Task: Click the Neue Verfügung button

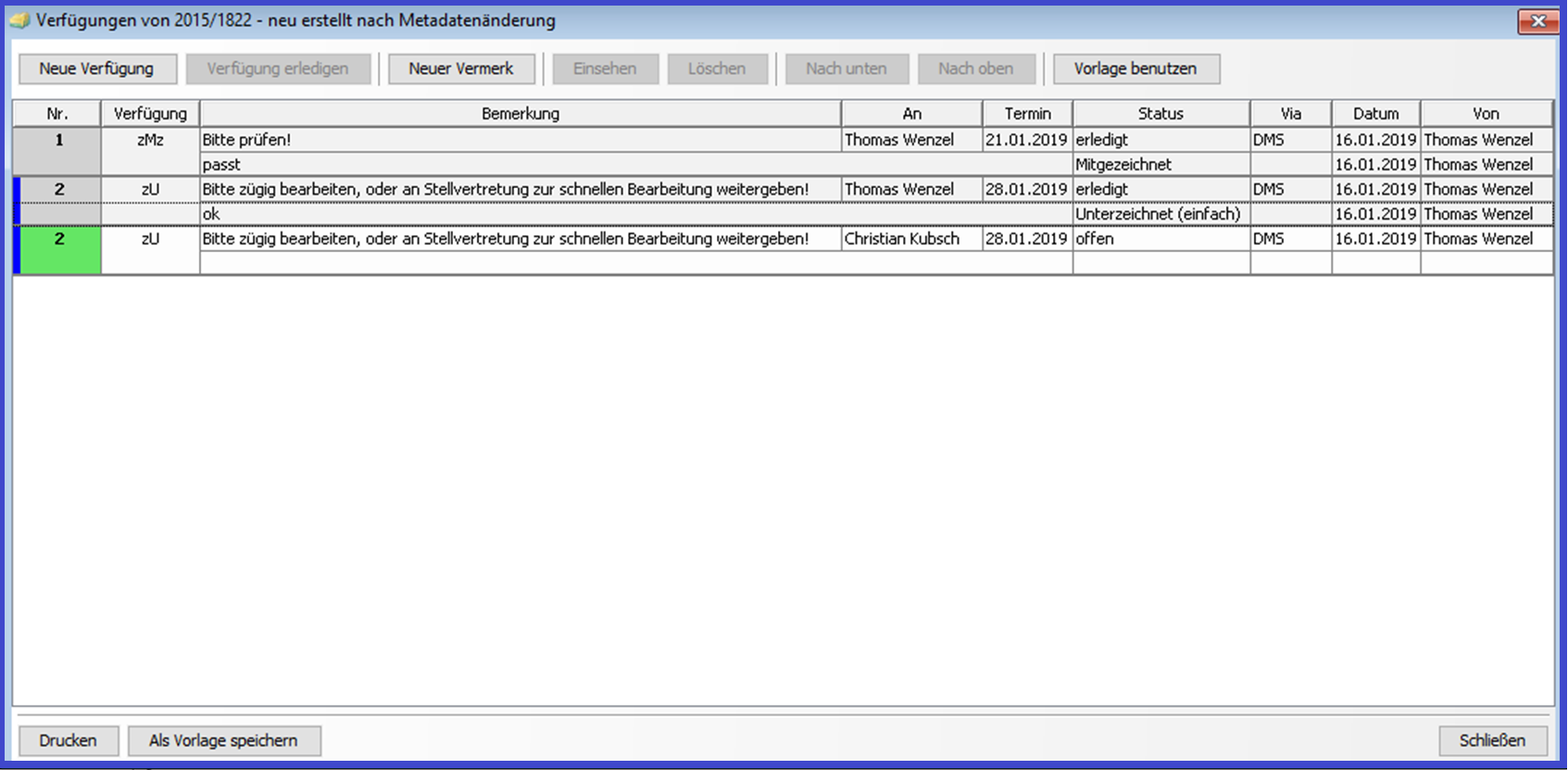Action: point(97,69)
